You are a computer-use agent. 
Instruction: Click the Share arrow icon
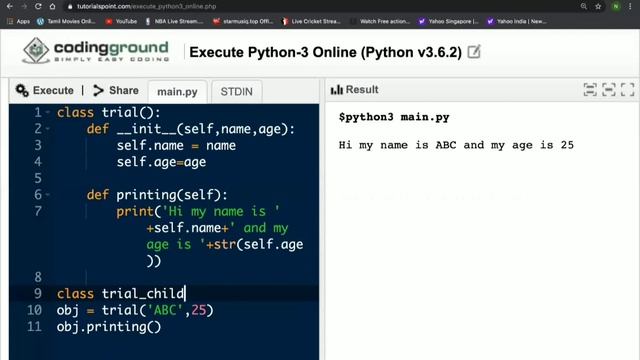pyautogui.click(x=98, y=91)
